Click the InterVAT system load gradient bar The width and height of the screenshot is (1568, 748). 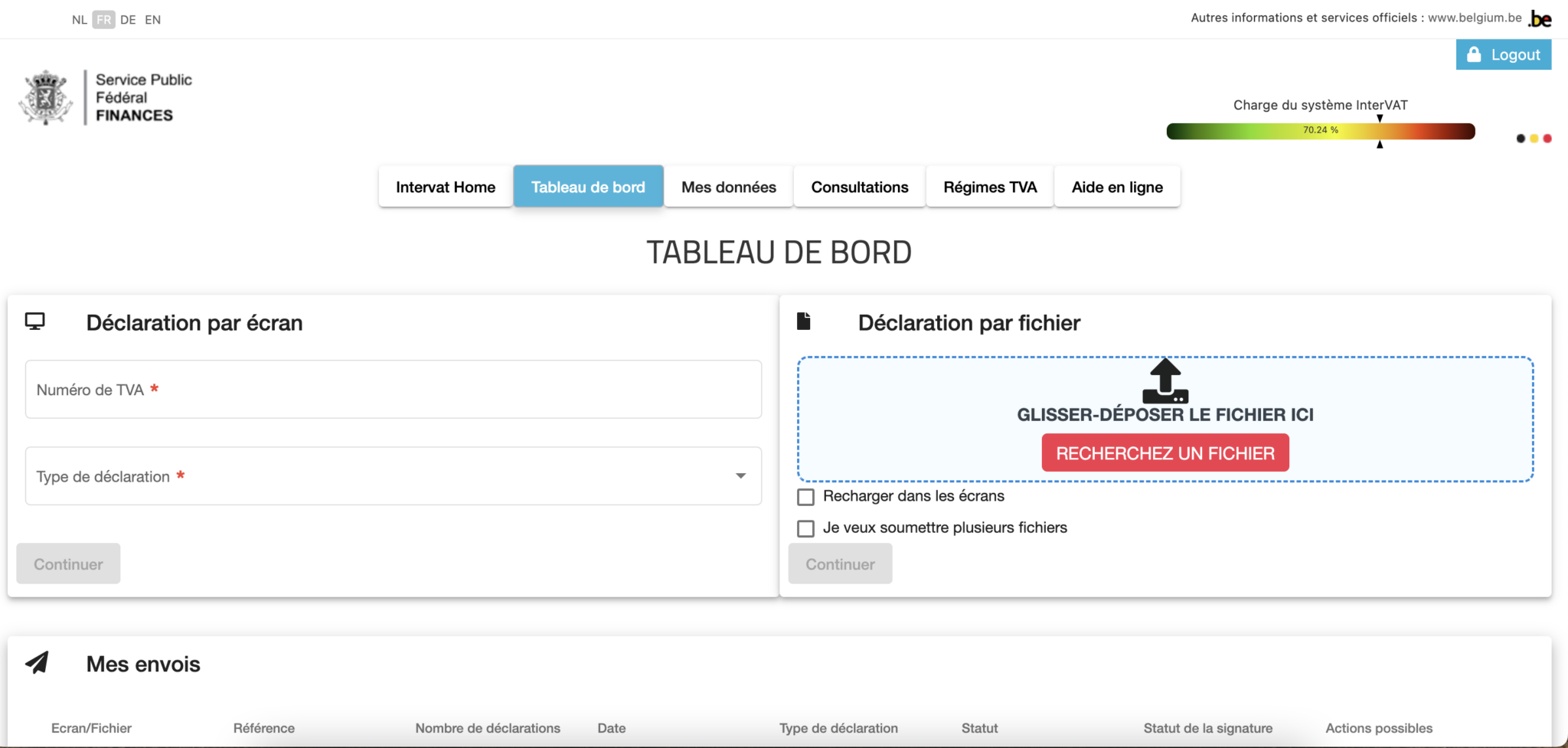tap(1320, 131)
